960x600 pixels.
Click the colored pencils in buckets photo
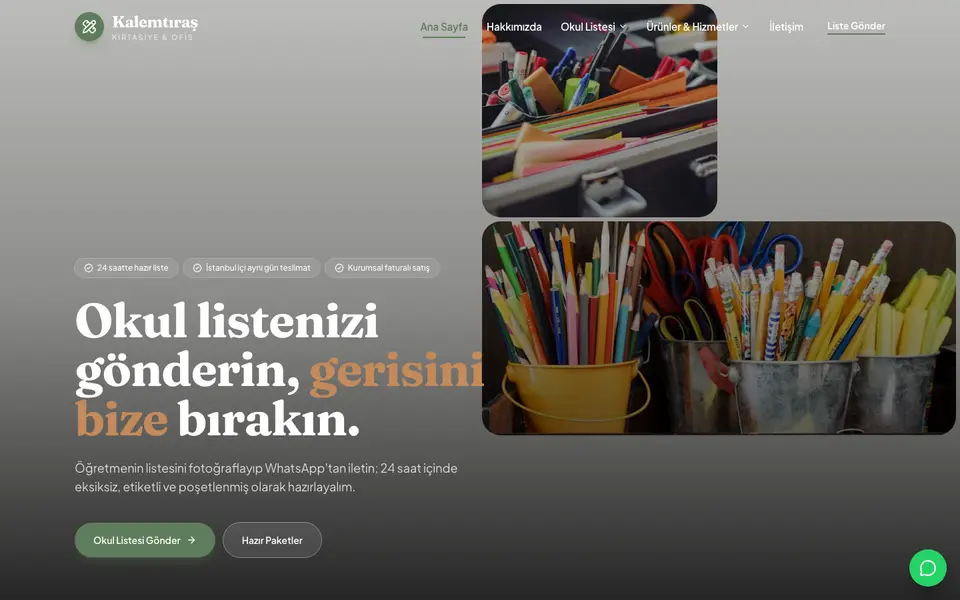pos(719,328)
